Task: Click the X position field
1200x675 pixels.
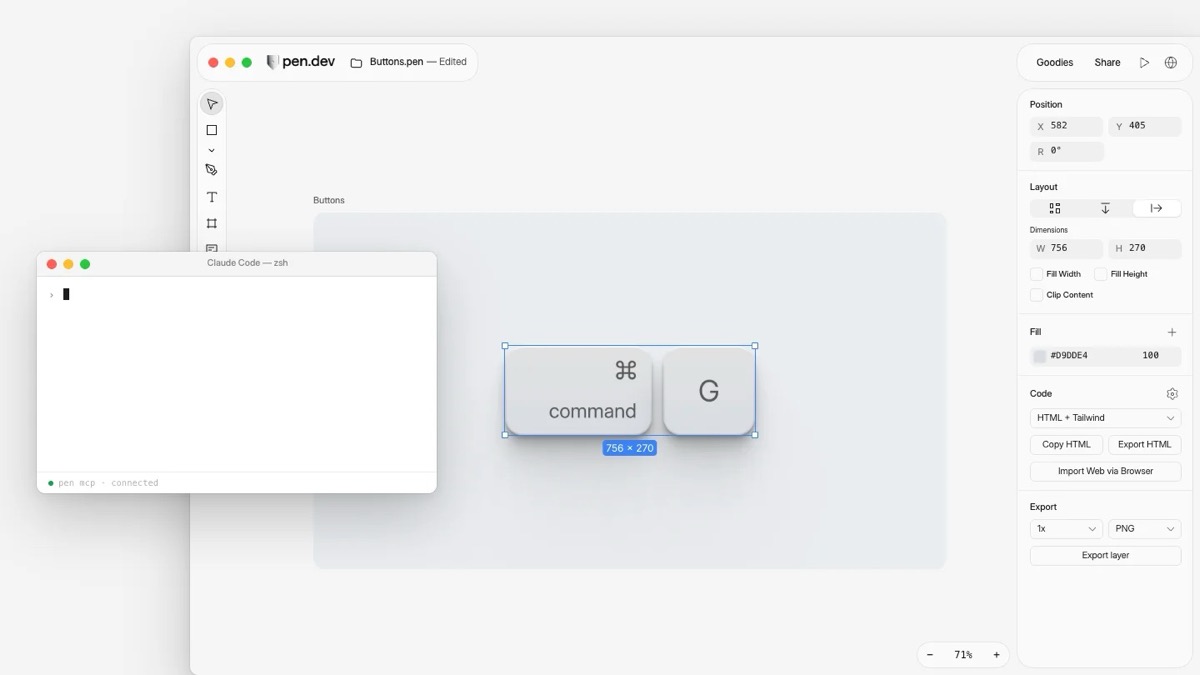Action: (x=1066, y=126)
